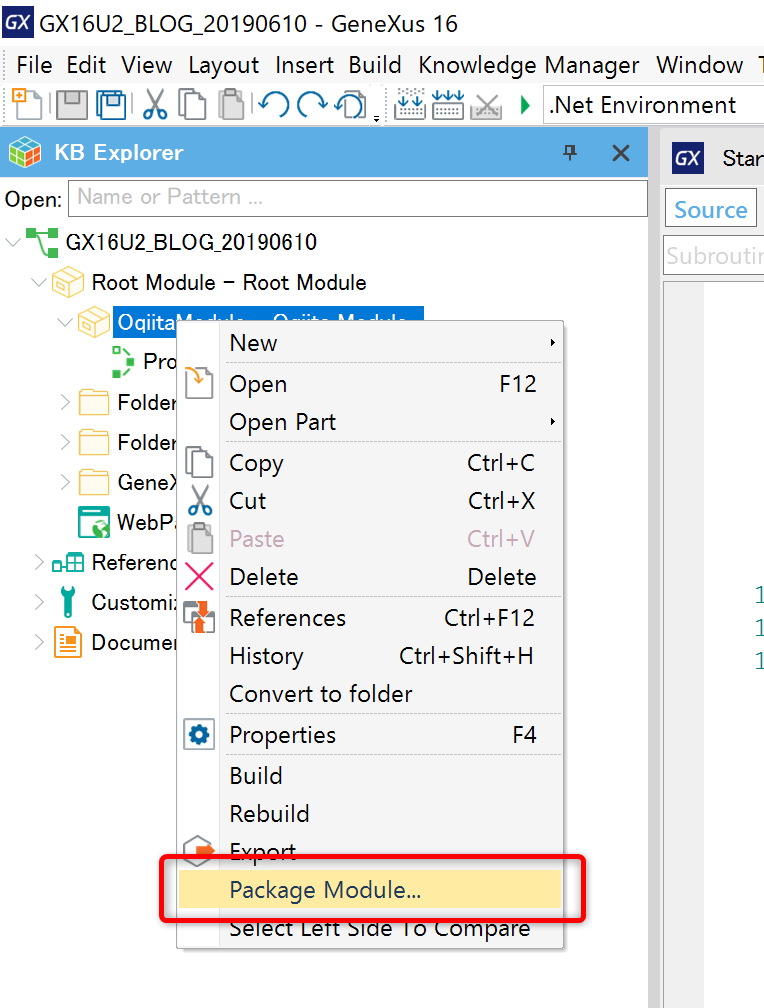Click the New Object toolbar icon
The height and width of the screenshot is (1008, 764).
26,104
